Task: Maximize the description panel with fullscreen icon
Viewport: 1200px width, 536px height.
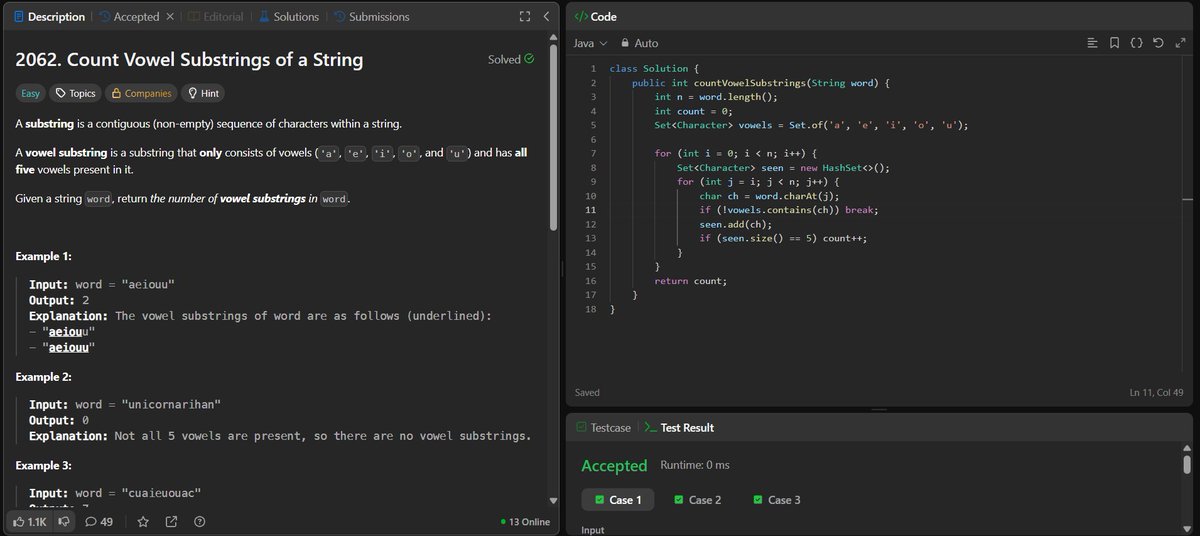Action: click(x=525, y=17)
